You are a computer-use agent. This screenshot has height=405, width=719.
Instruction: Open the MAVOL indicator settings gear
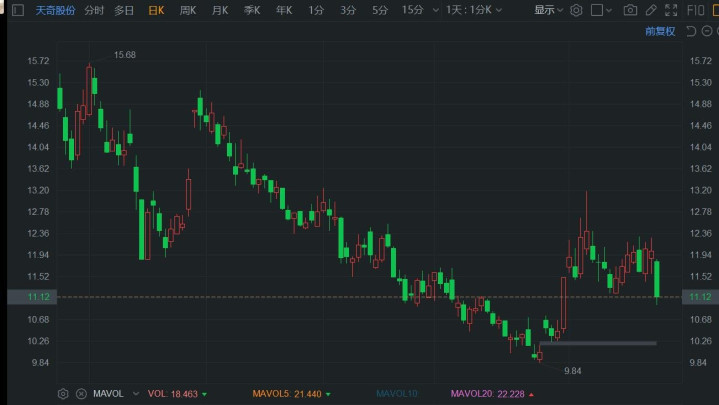coord(63,394)
